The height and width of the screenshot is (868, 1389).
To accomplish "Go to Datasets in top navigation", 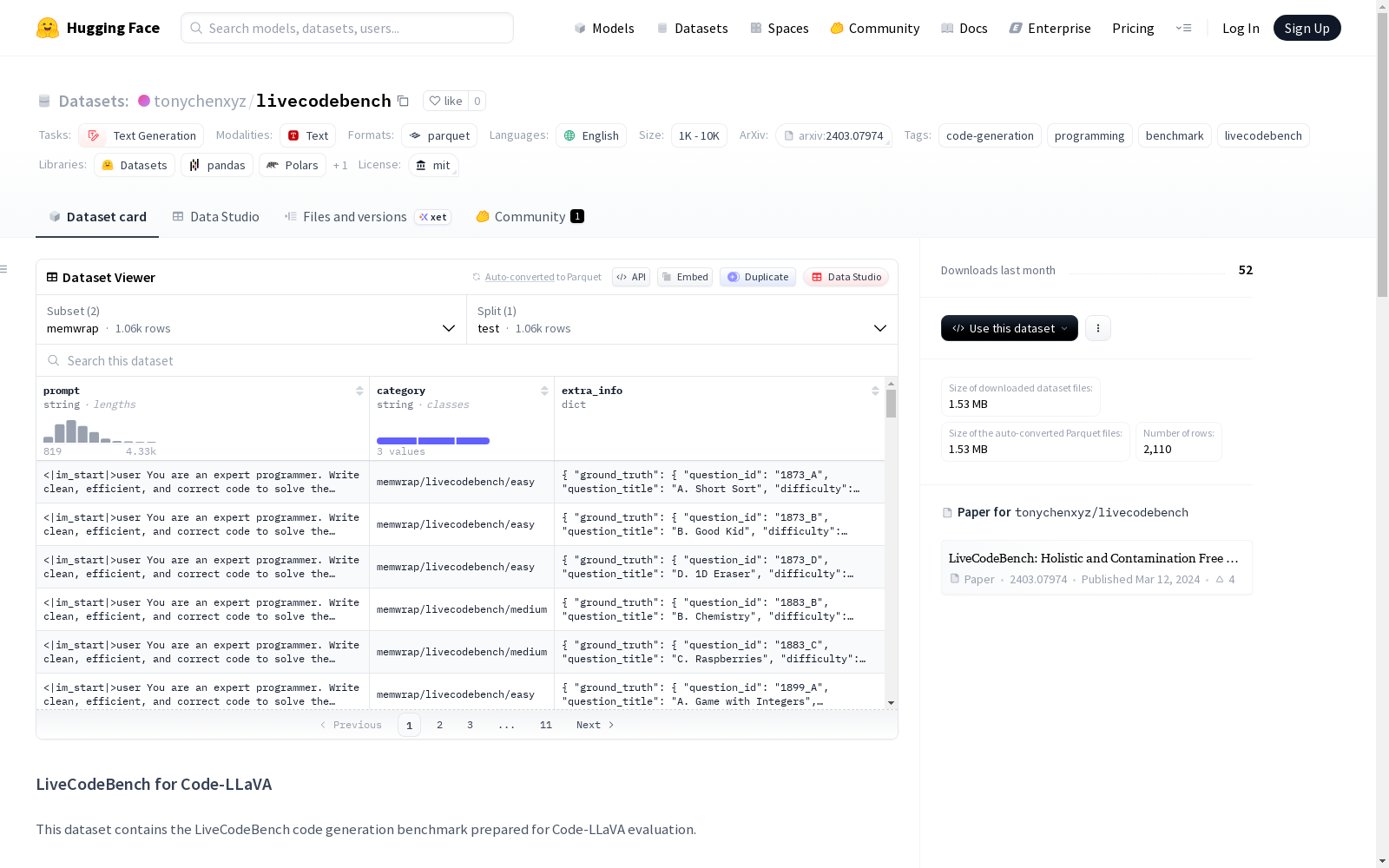I will point(692,28).
